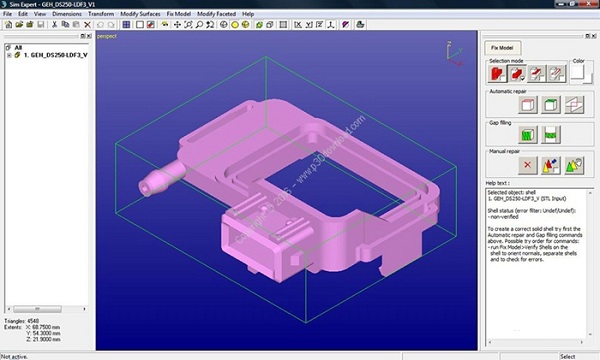This screenshot has height=360, width=600.
Task: Click the scissors cut icon in toolbar
Action: point(54,24)
